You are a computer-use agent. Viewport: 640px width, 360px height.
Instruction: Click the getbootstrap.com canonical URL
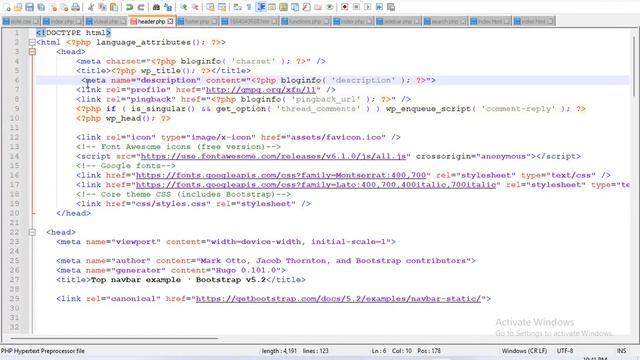point(338,299)
